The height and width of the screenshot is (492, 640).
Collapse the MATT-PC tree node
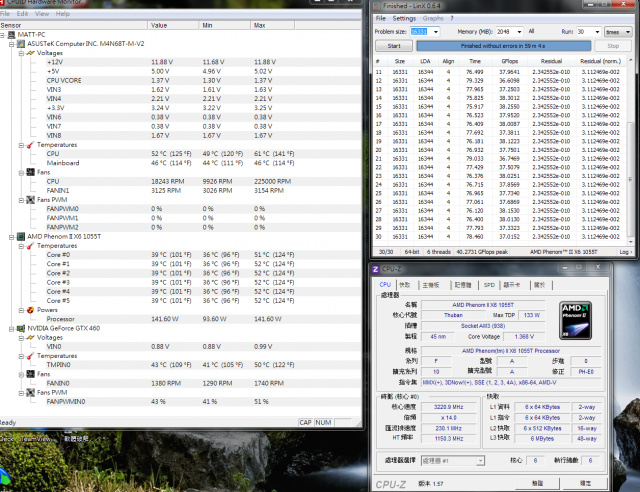[x=2, y=35]
